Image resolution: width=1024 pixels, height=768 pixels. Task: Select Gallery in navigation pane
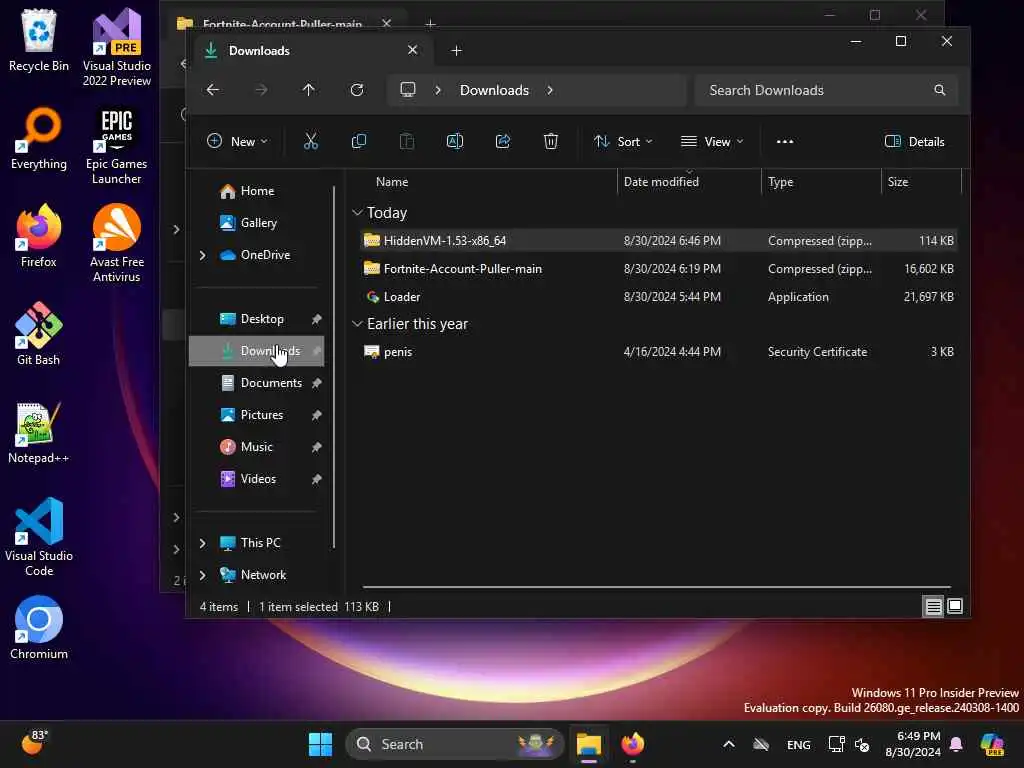point(257,223)
